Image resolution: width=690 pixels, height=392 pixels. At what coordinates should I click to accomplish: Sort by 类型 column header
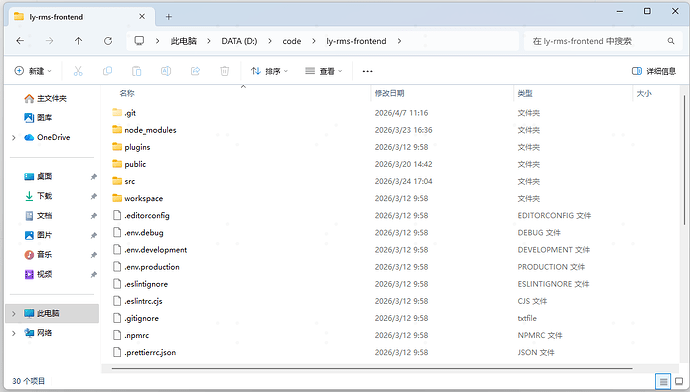(x=525, y=93)
